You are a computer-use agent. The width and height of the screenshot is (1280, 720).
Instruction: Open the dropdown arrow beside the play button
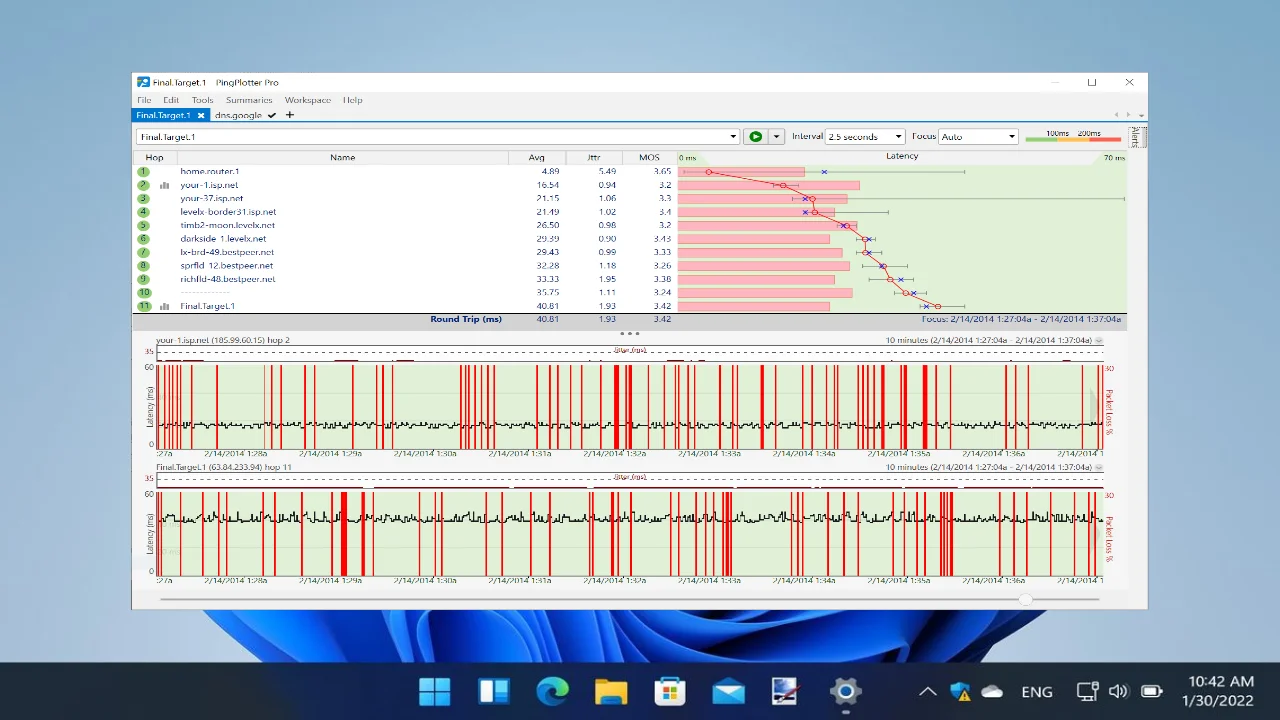[x=776, y=137]
